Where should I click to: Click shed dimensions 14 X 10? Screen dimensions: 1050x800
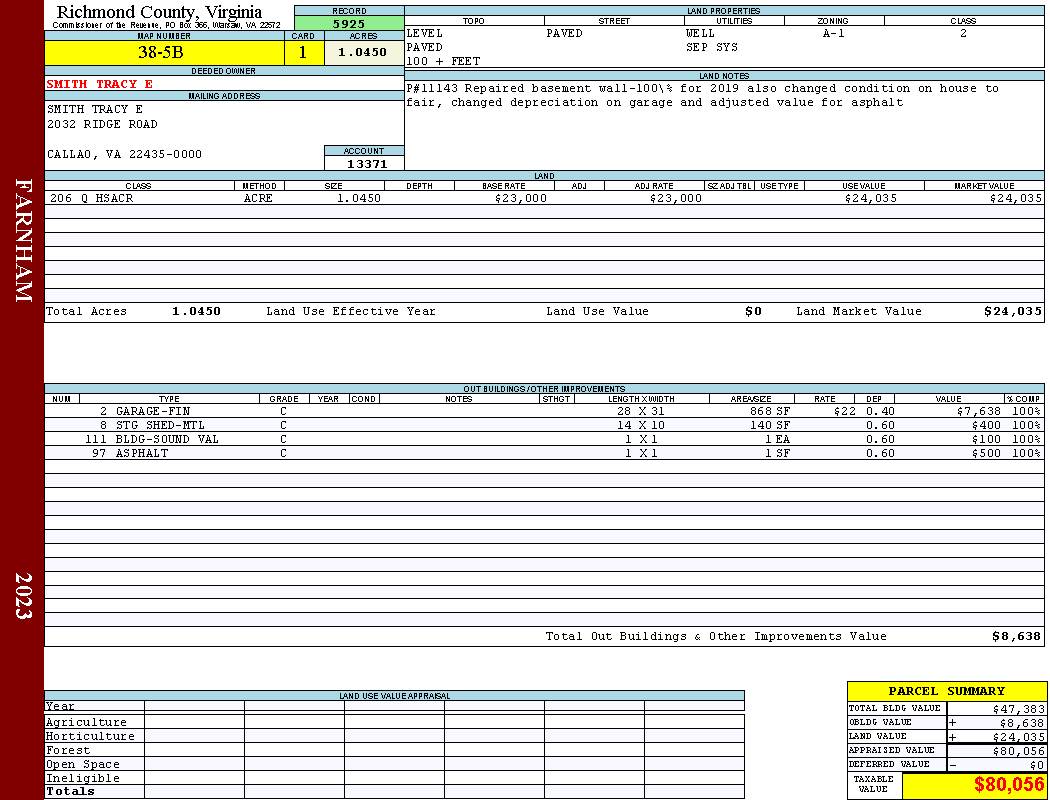640,425
